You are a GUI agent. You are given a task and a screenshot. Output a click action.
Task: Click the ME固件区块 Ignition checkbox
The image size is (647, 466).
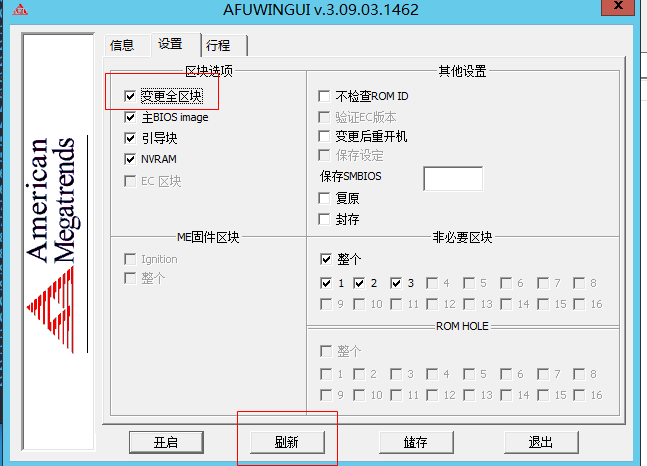[130, 259]
